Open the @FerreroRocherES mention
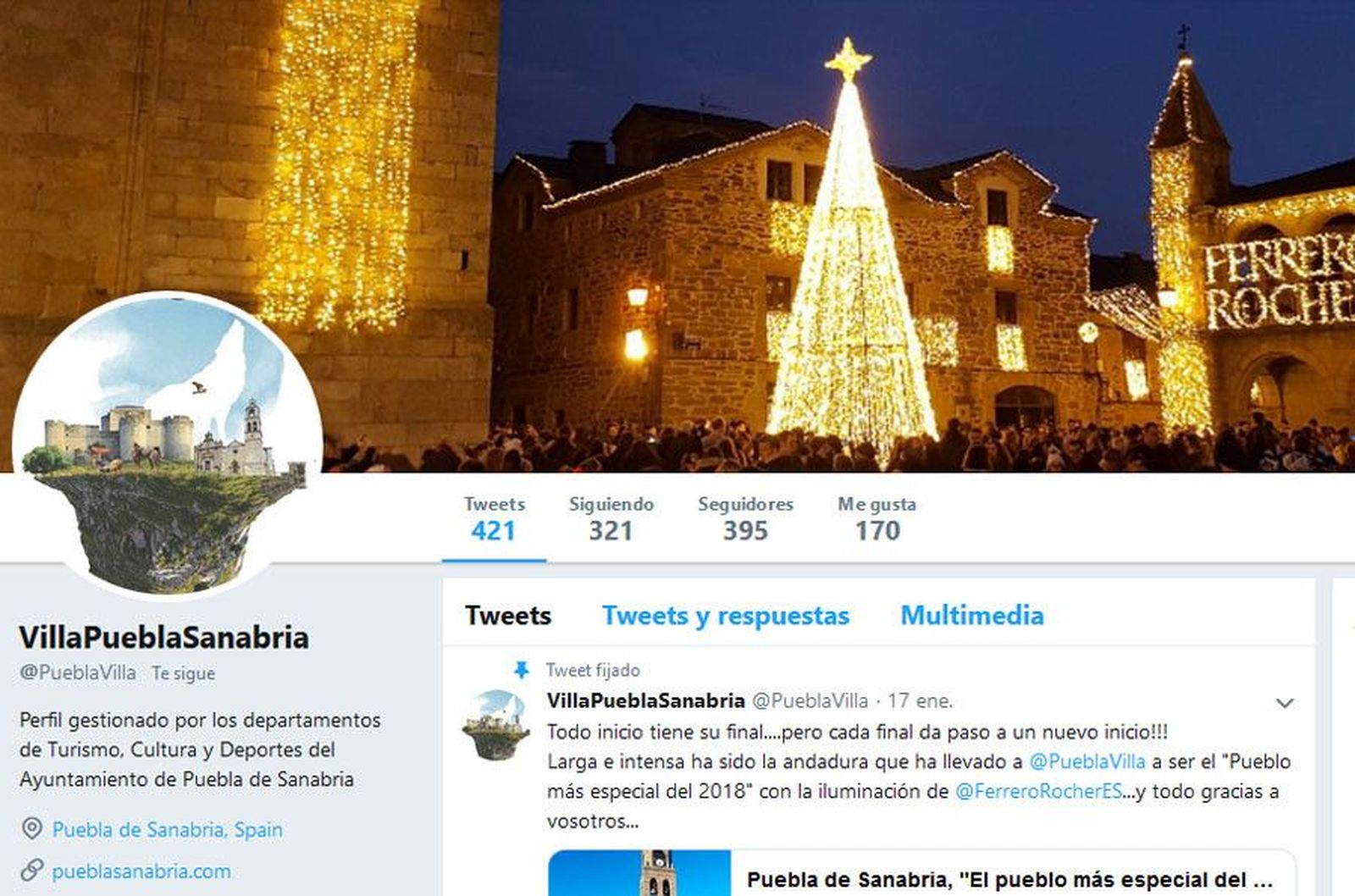Screen dimensions: 1355x896 pos(1038,791)
